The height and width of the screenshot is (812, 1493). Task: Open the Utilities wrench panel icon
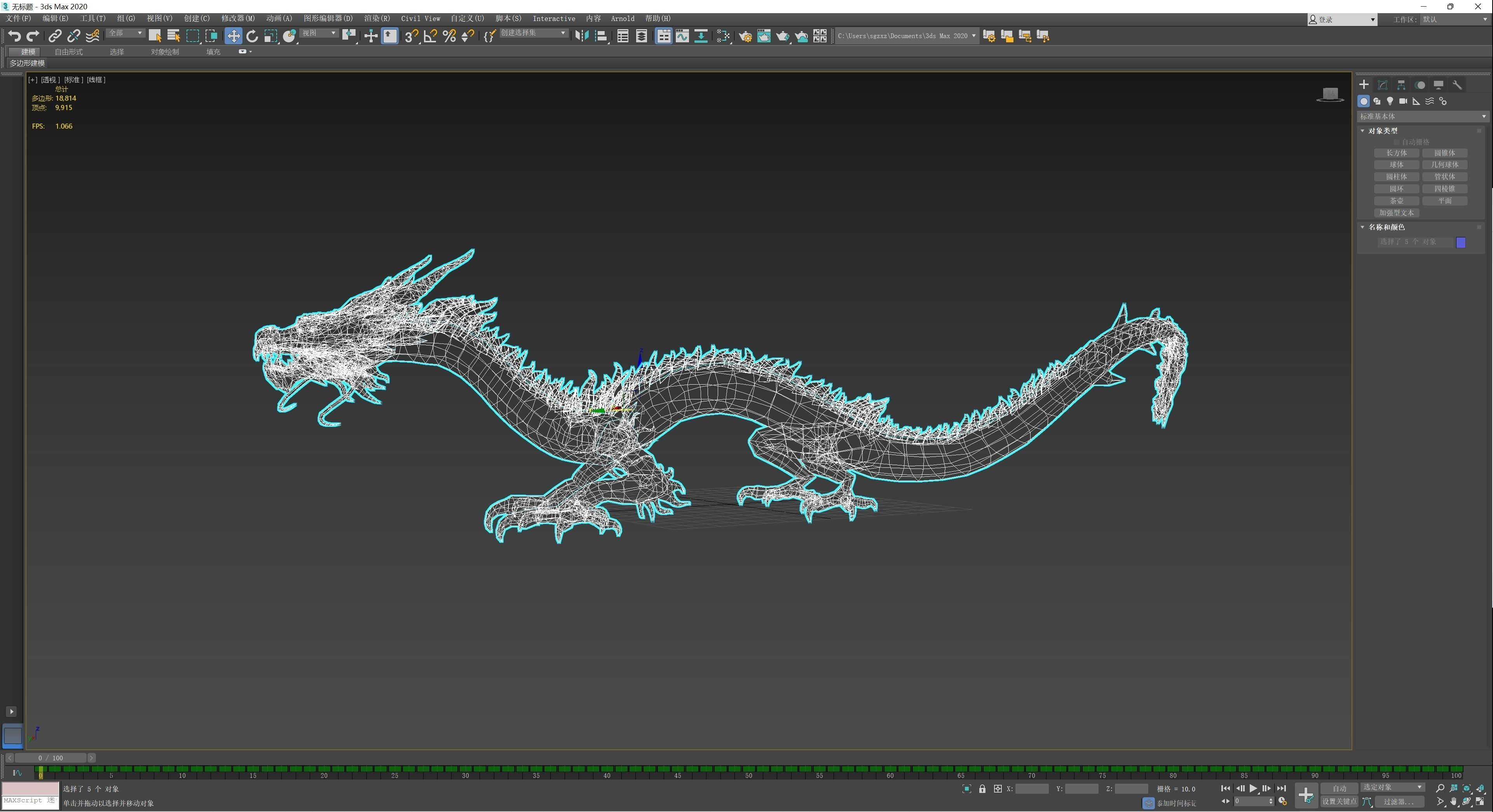[x=1457, y=85]
